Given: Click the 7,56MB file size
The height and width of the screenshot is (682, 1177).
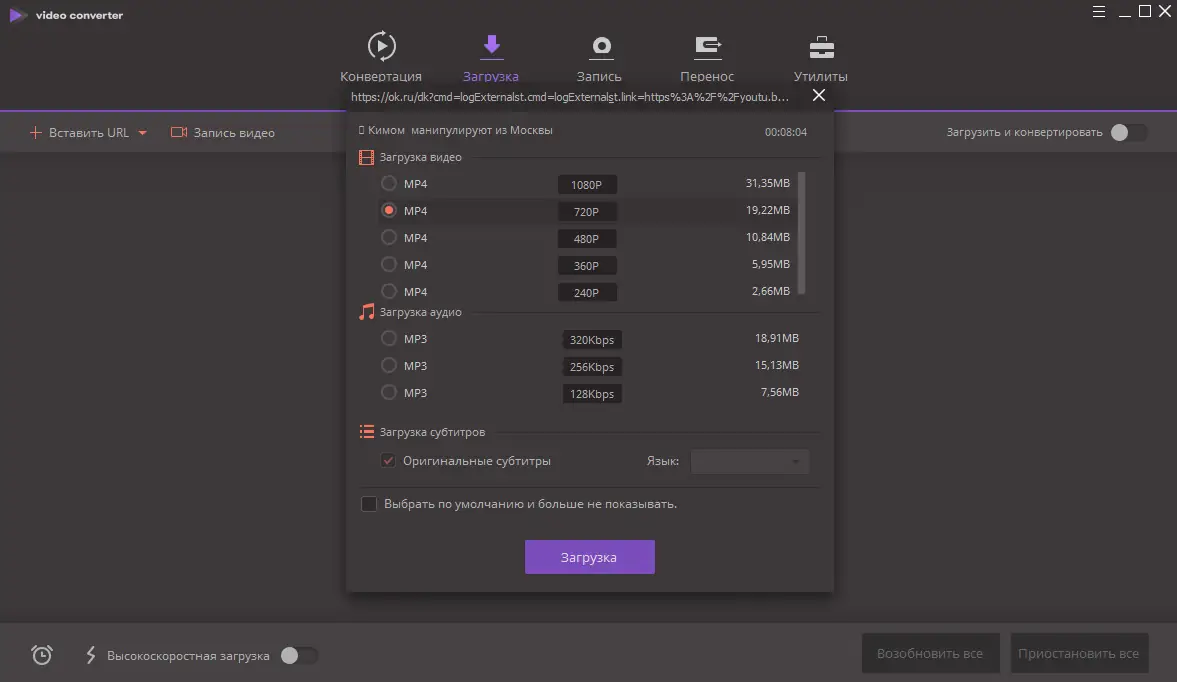Looking at the screenshot, I should click(780, 392).
